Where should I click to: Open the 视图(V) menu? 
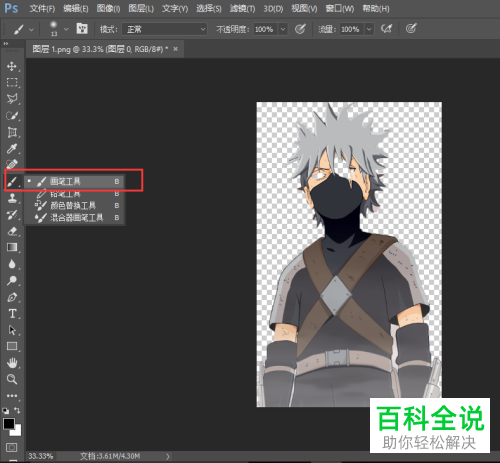(304, 9)
